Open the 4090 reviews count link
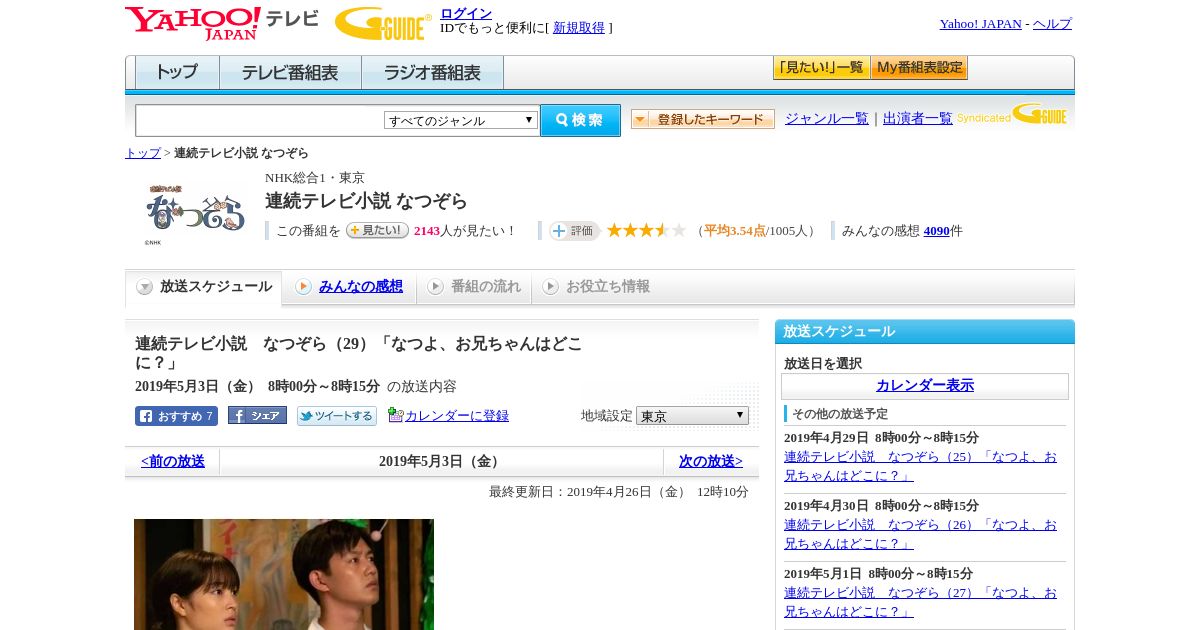1200x630 pixels. [937, 231]
